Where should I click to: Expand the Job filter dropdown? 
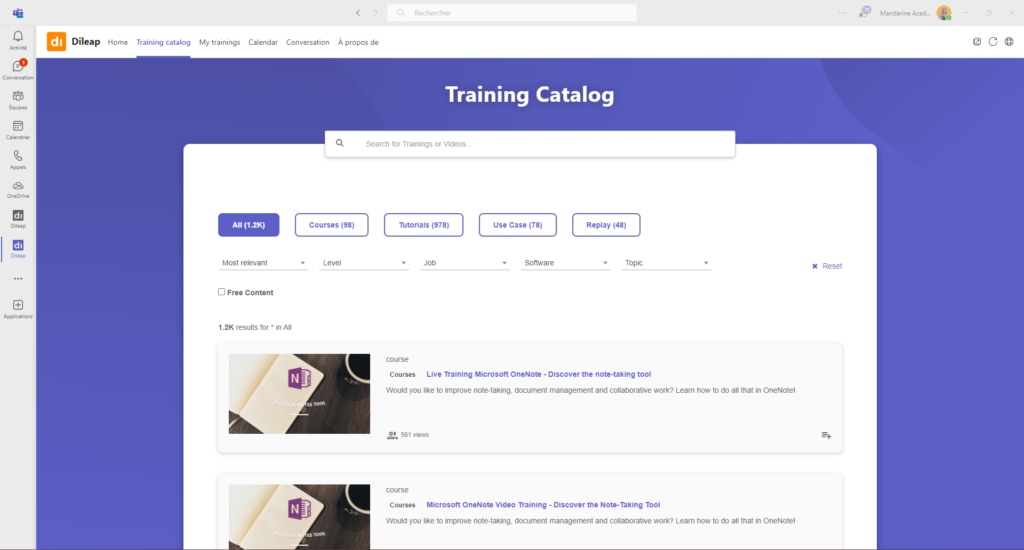click(464, 263)
